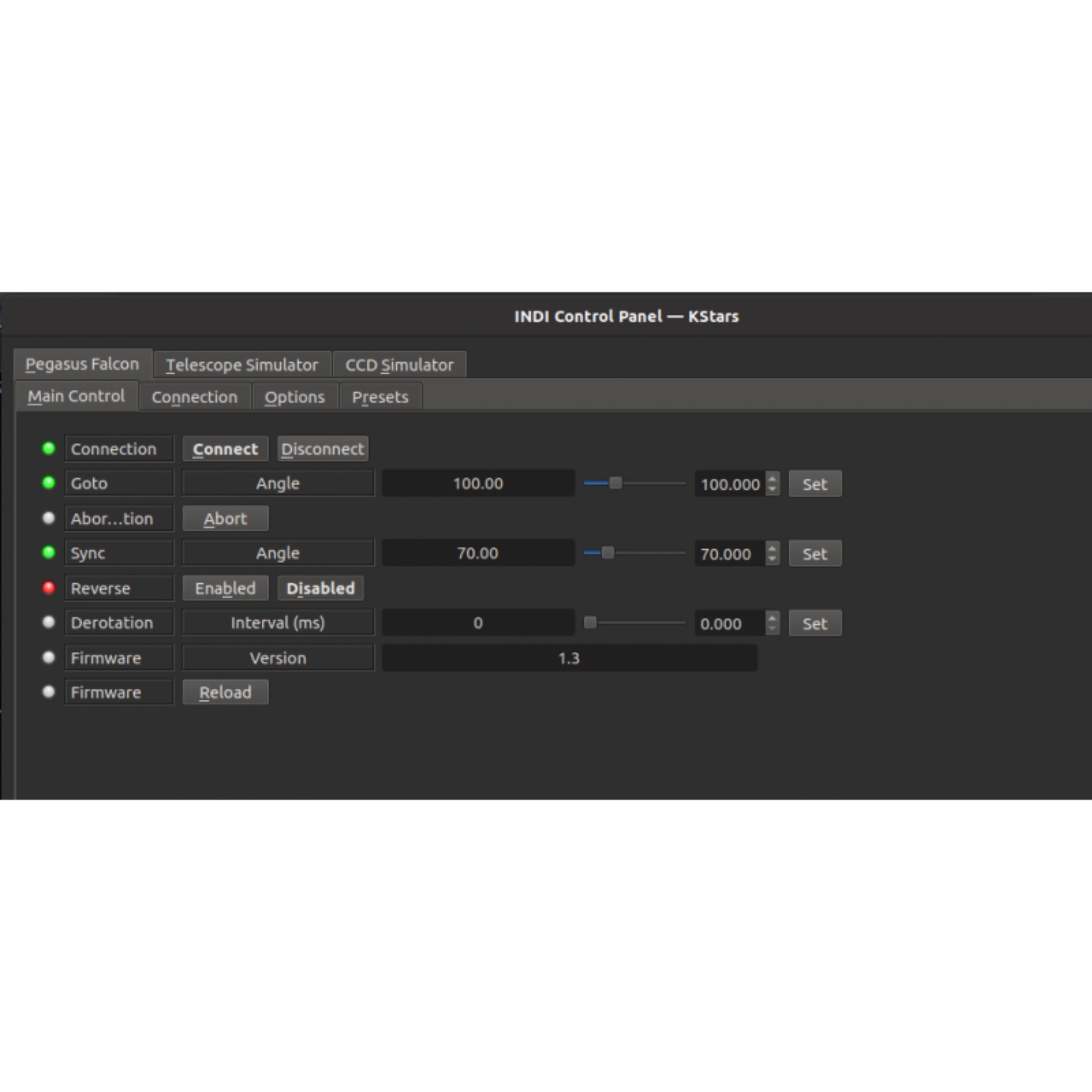
Task: Decrease the Derotation interval with the down arrow
Action: 773,629
